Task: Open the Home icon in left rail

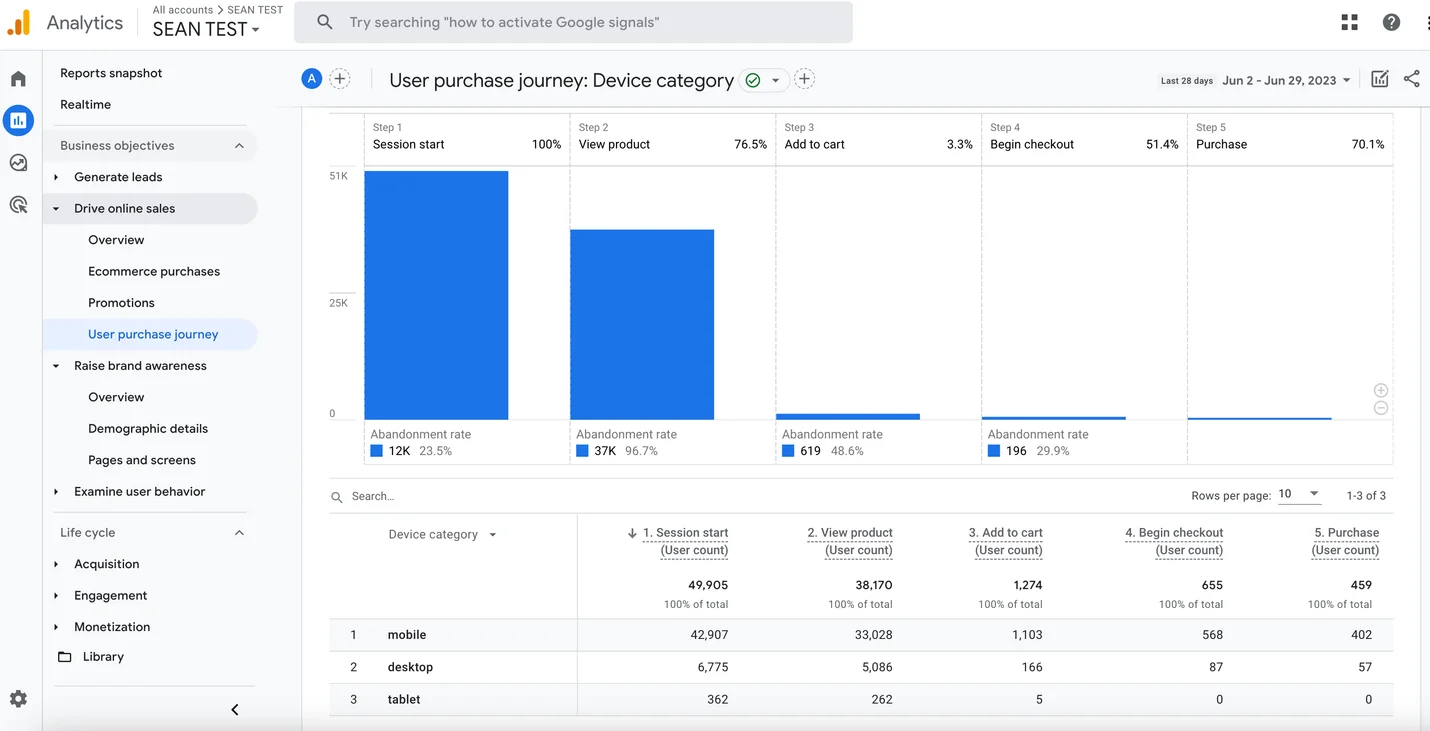Action: 18,79
